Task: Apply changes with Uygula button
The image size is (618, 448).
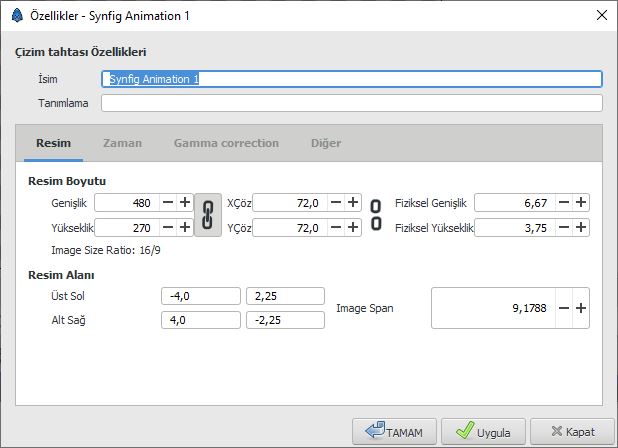Action: [x=483, y=432]
